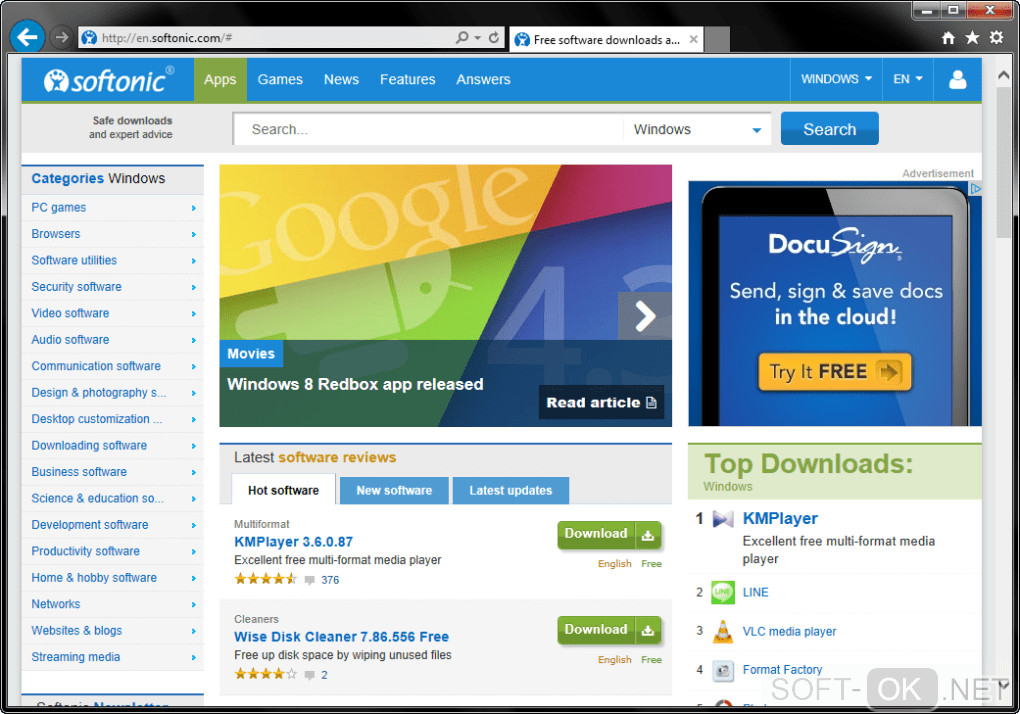The width and height of the screenshot is (1020, 714).
Task: Click the user account profile icon
Action: click(x=958, y=79)
